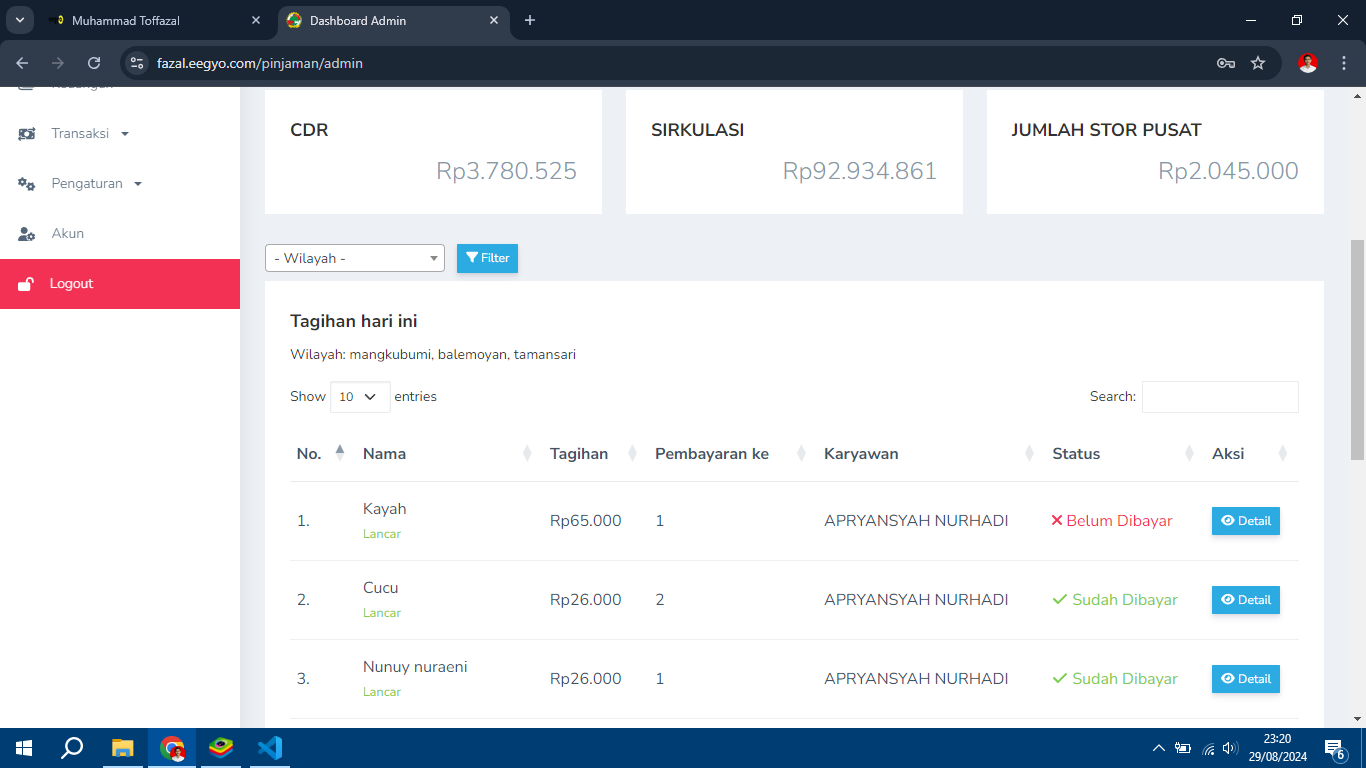Open the Wilayah dropdown
Screen dimensions: 1366x768
(354, 258)
